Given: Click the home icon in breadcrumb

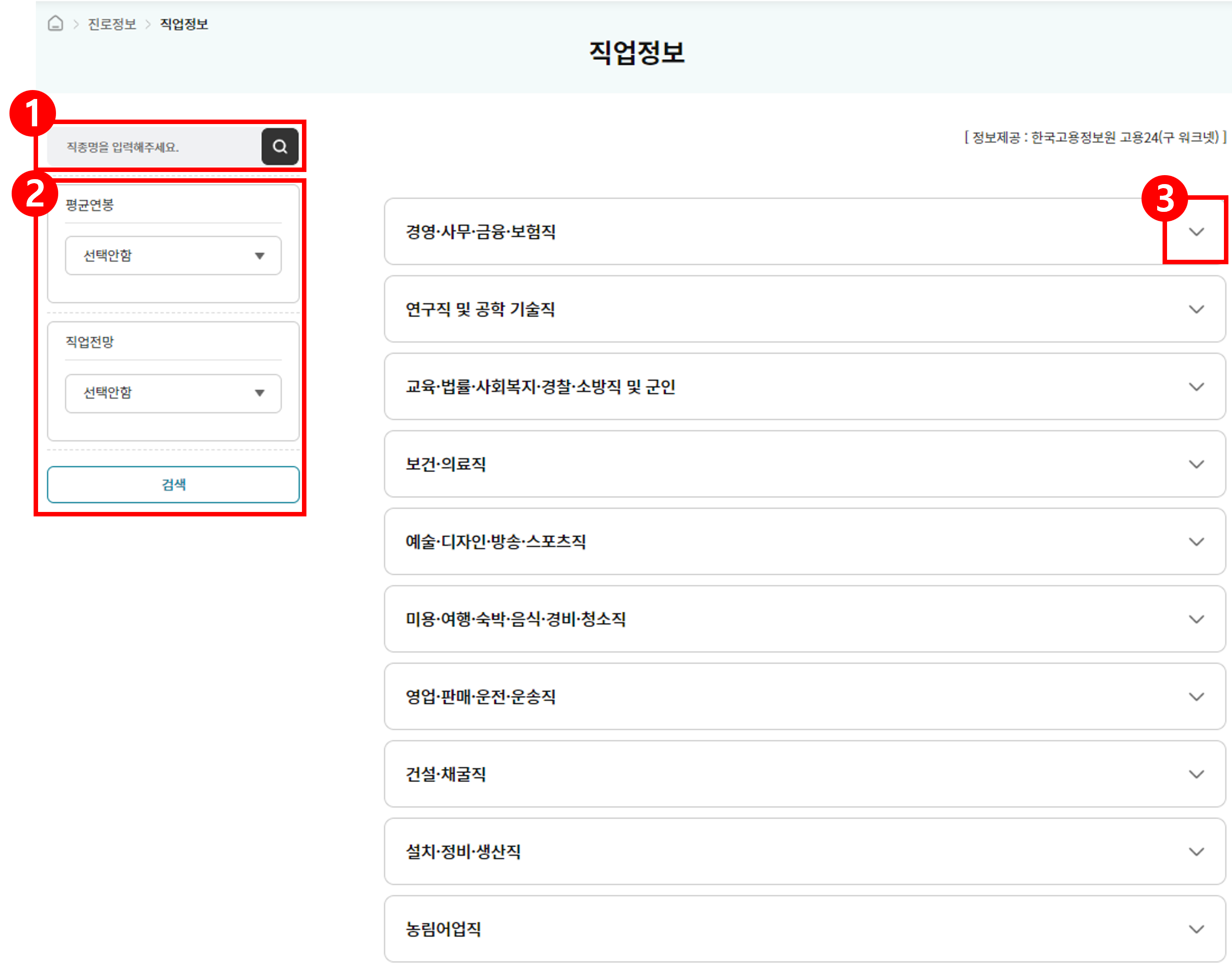Looking at the screenshot, I should [56, 24].
